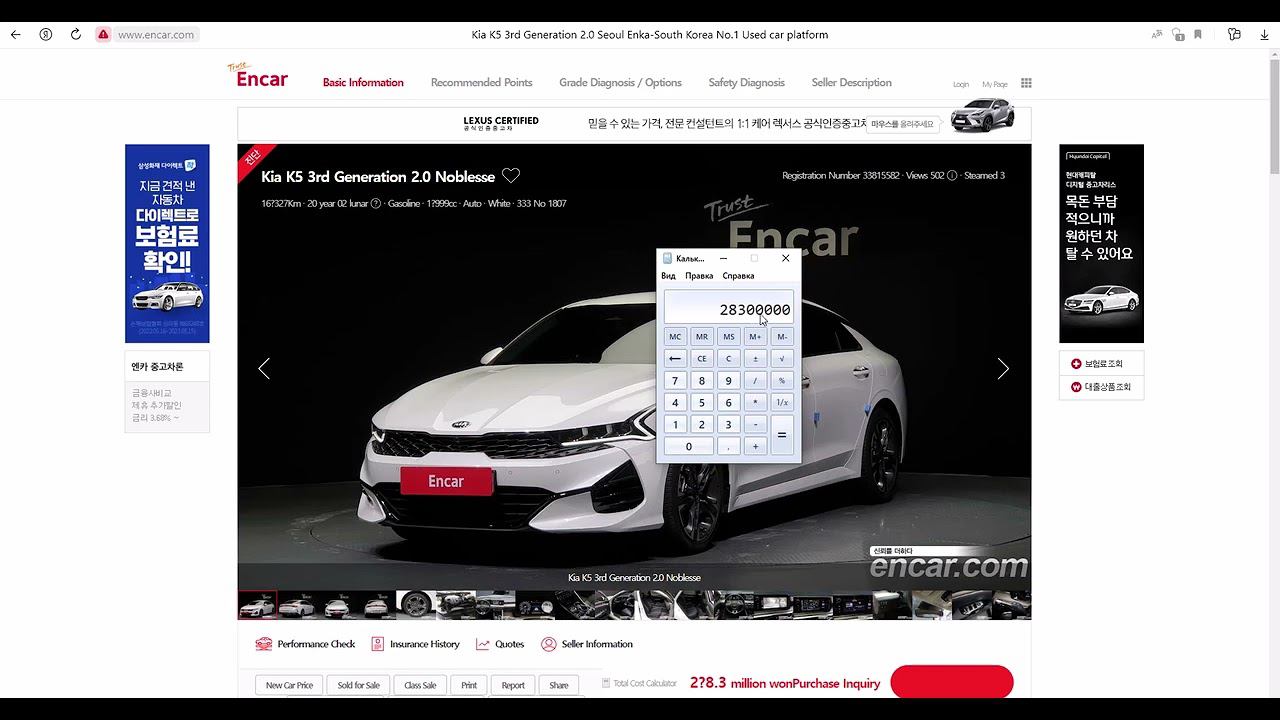Click the red button beside Purchase Inquiry
This screenshot has height=720, width=1280.
point(951,682)
